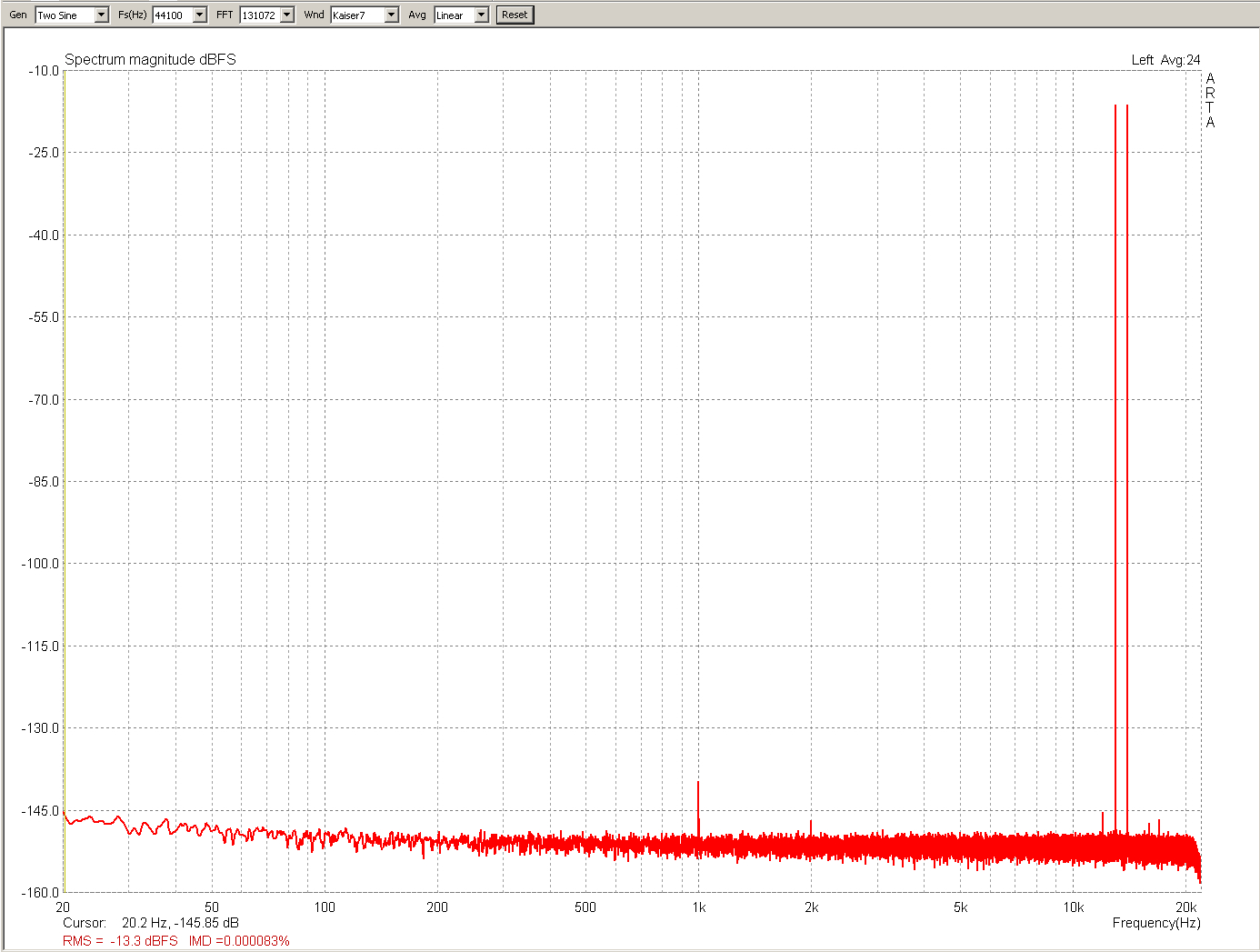Click the 20k frequency axis label

tap(1185, 907)
